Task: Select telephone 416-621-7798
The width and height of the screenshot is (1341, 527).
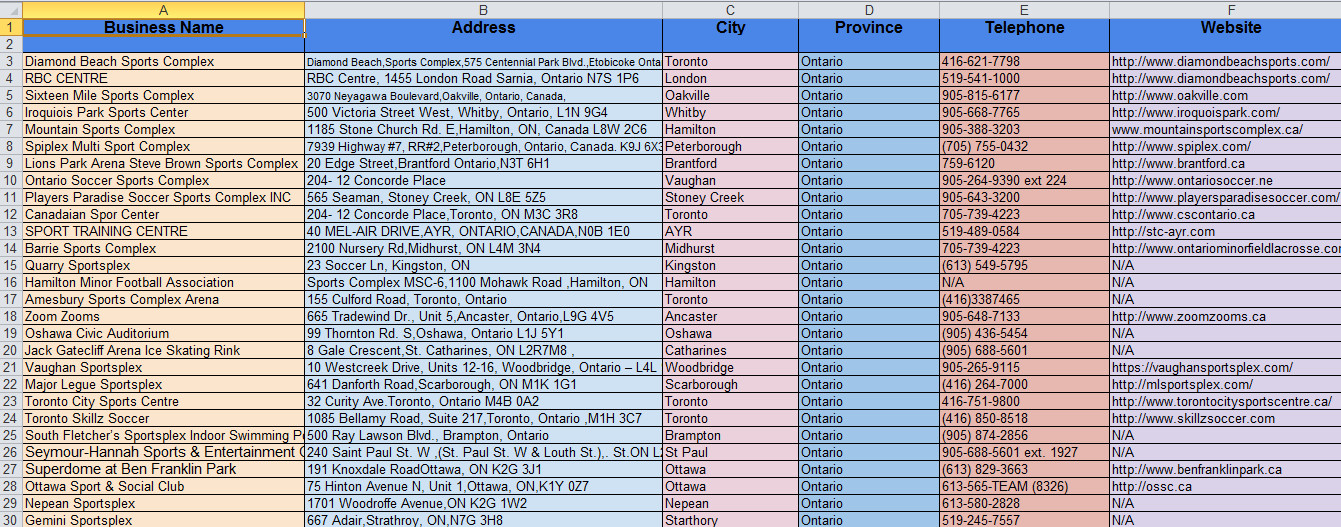Action: tap(1025, 62)
